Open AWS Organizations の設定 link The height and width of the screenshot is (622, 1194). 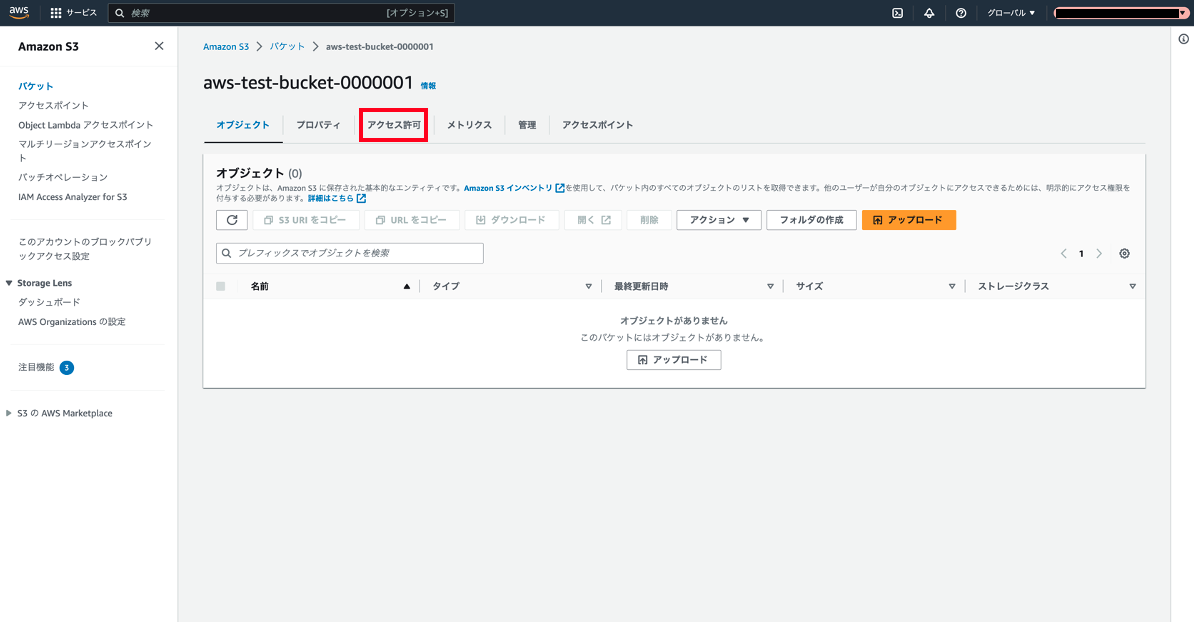pos(72,322)
